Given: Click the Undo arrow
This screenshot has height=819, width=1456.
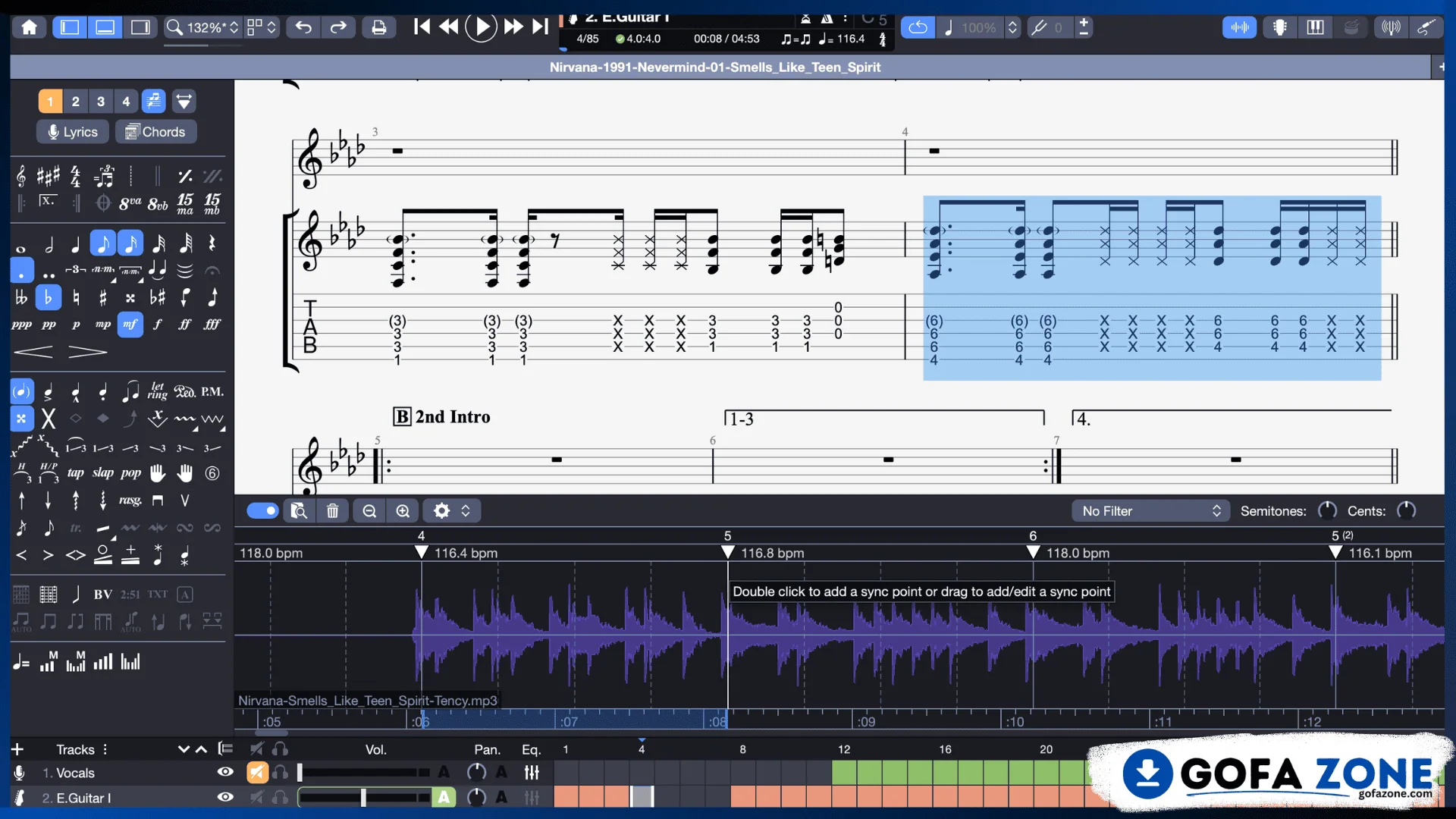Looking at the screenshot, I should click(x=303, y=27).
